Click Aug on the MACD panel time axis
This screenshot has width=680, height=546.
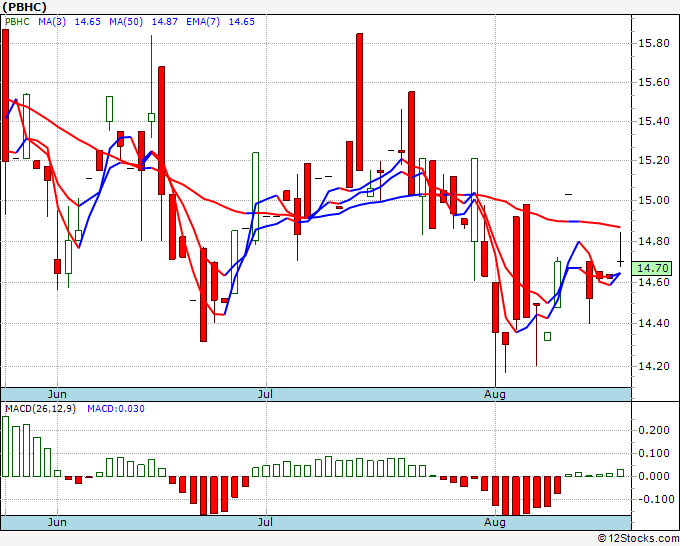point(495,522)
